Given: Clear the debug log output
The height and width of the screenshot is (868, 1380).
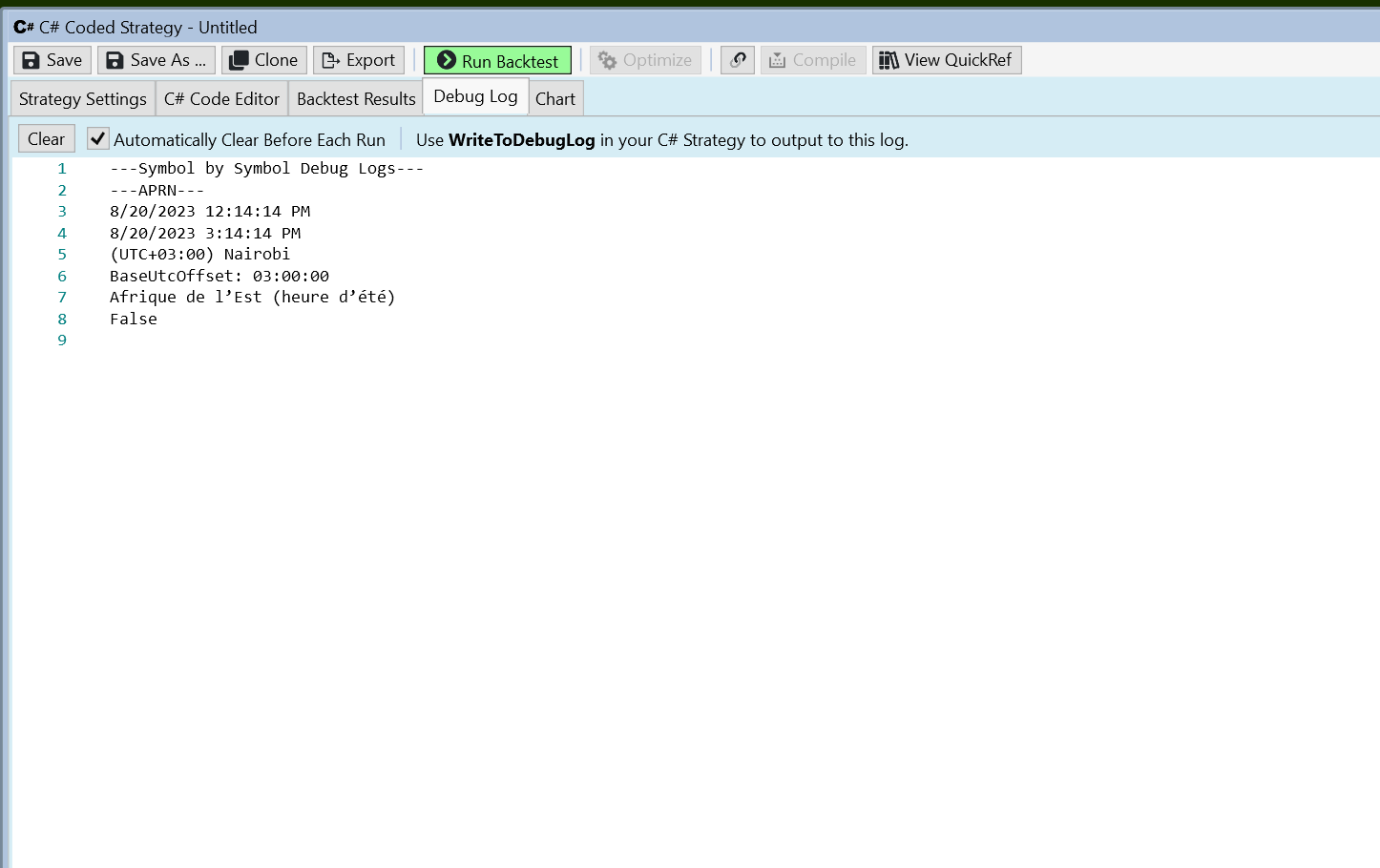Looking at the screenshot, I should (46, 139).
